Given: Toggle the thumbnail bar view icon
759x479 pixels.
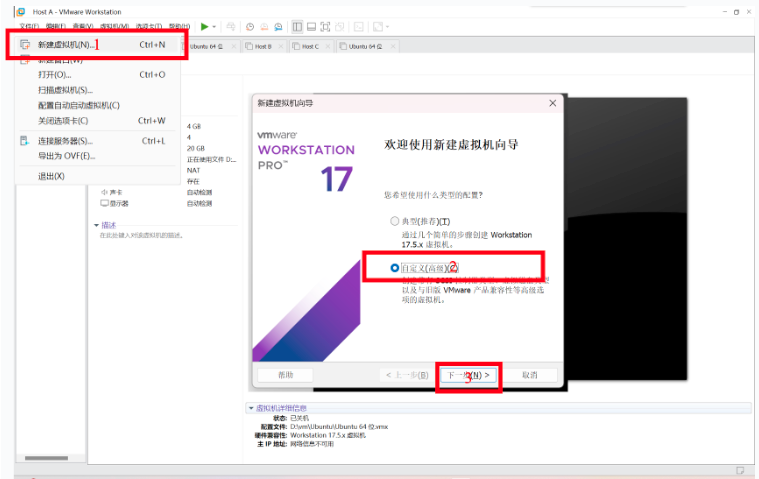Looking at the screenshot, I should (311, 27).
